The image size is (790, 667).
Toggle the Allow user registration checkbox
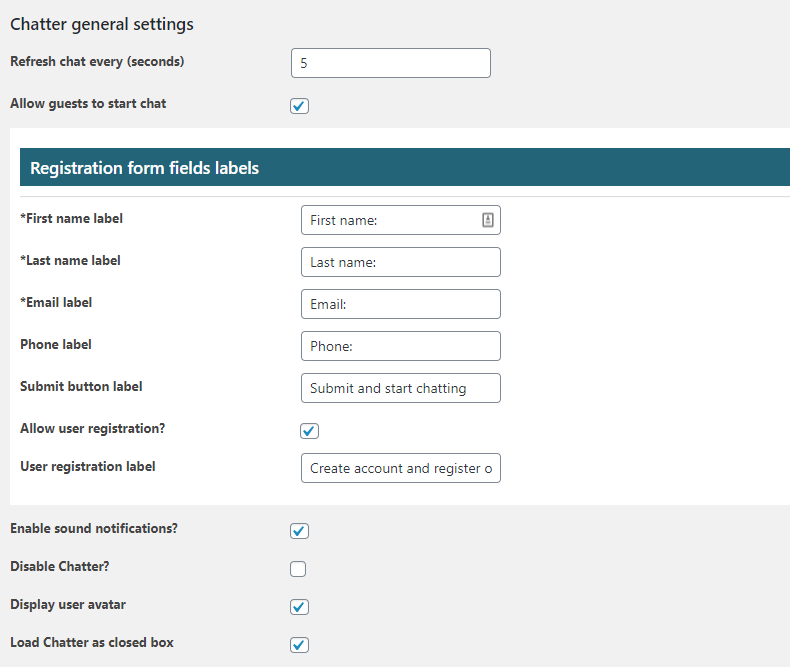point(309,431)
